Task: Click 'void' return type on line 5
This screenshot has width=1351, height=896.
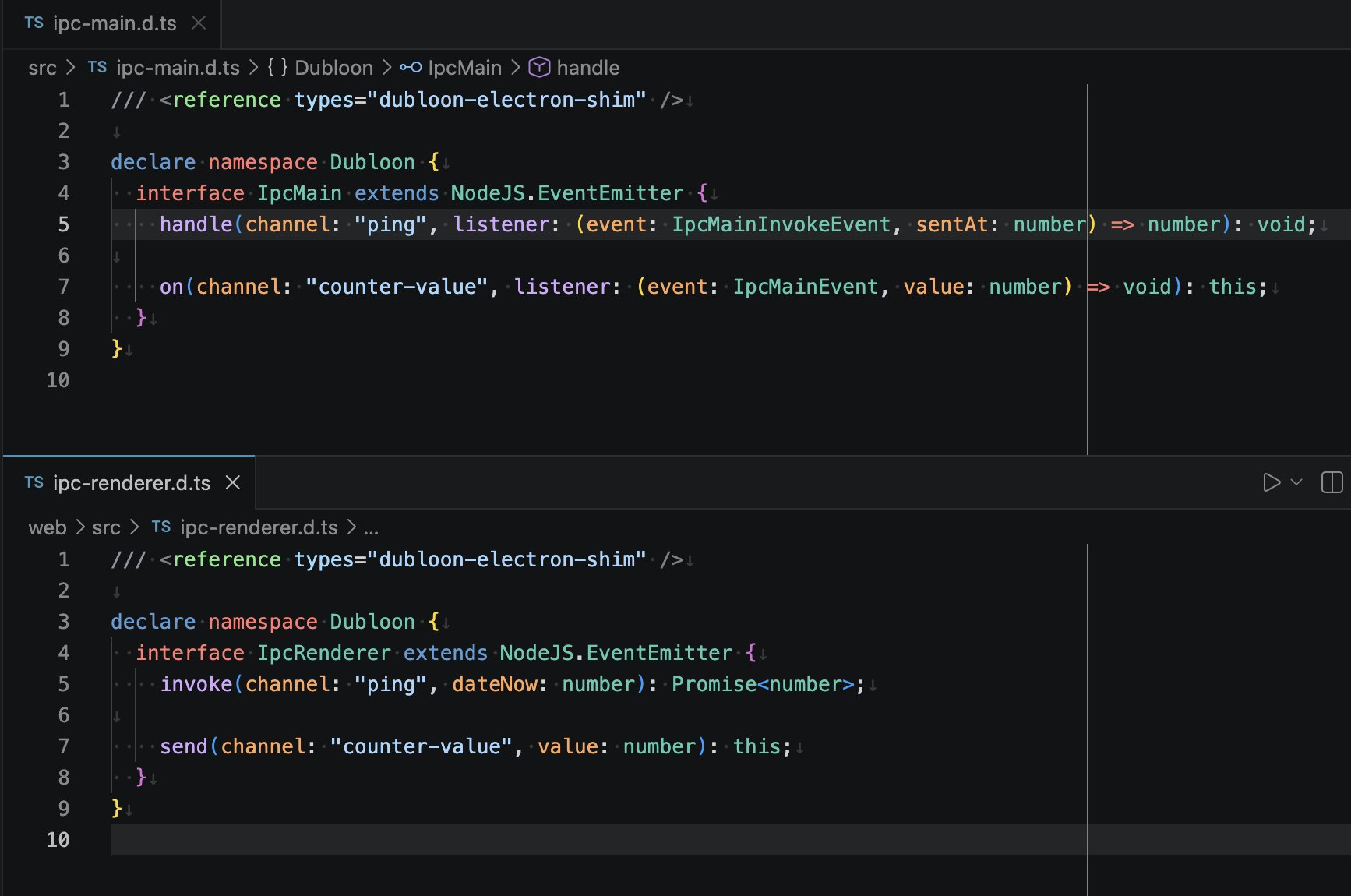Action: coord(1281,224)
